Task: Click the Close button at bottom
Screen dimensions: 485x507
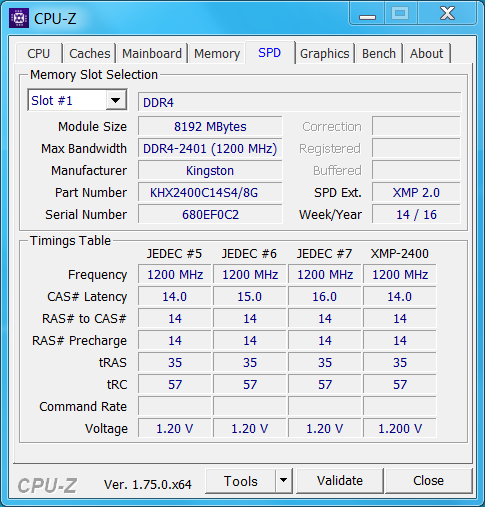Action: 428,480
